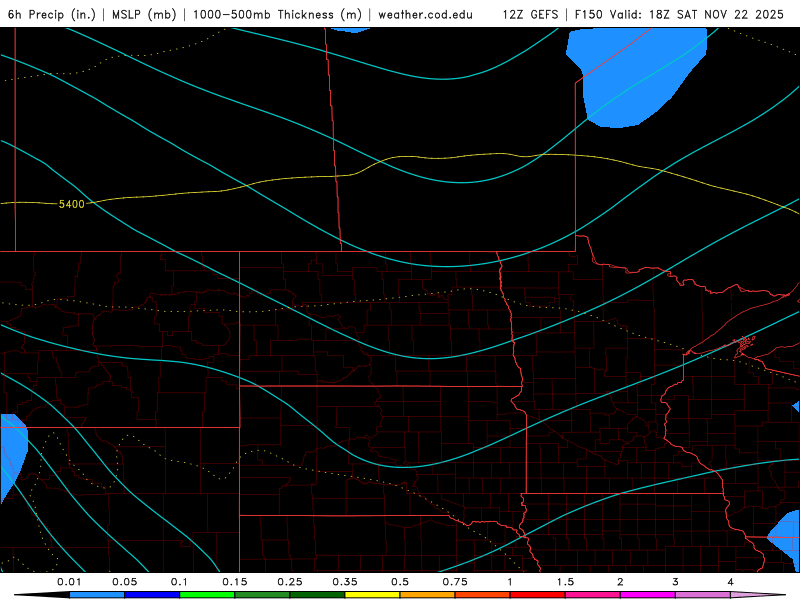This screenshot has width=800, height=600.
Task: Click the 0.35 value on the colorbar
Action: click(345, 582)
